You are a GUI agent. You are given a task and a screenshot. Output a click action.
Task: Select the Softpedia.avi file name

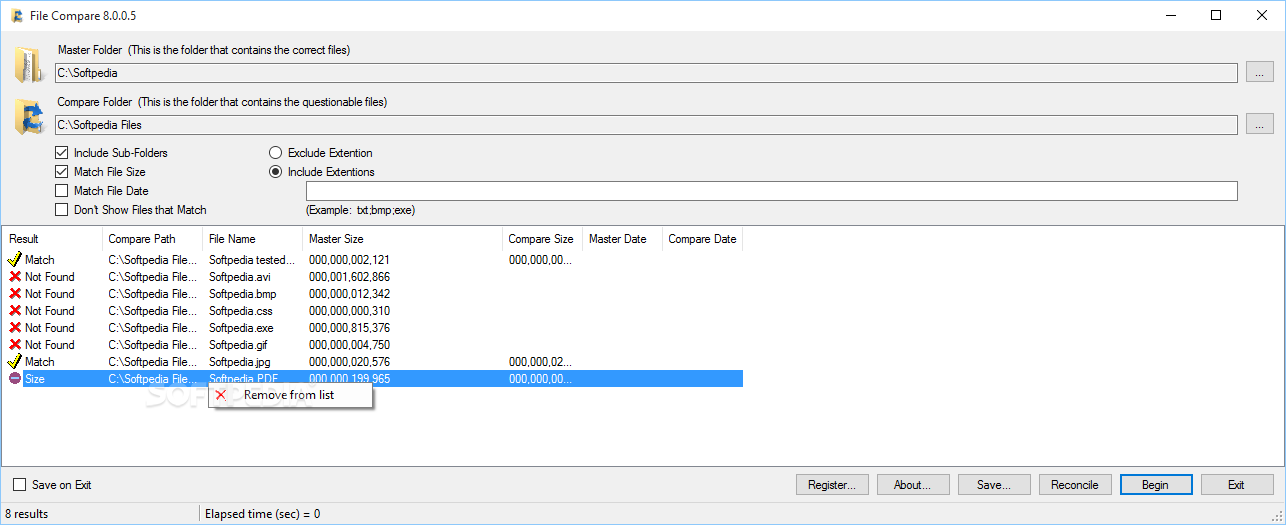click(240, 277)
